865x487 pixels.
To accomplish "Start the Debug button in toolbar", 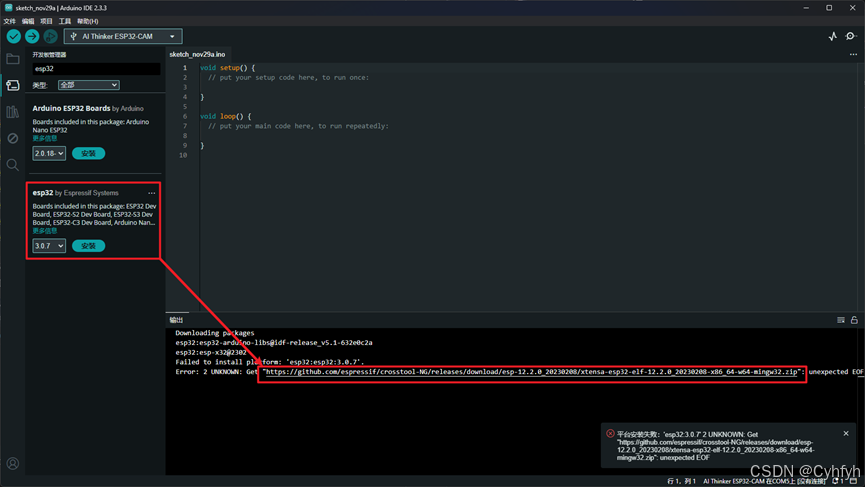I will pos(50,36).
